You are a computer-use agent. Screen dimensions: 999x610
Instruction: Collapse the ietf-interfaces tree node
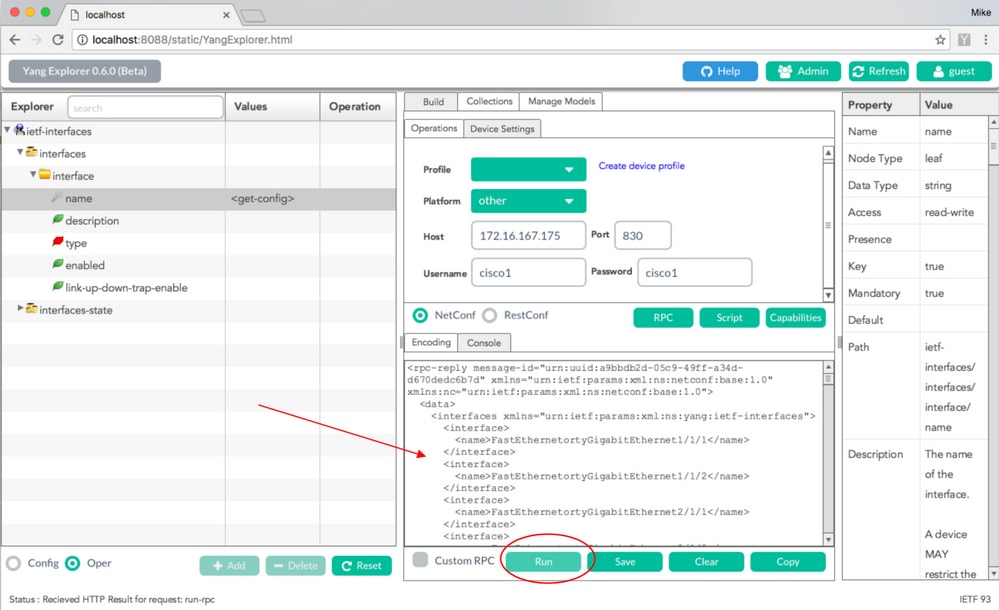[7, 129]
